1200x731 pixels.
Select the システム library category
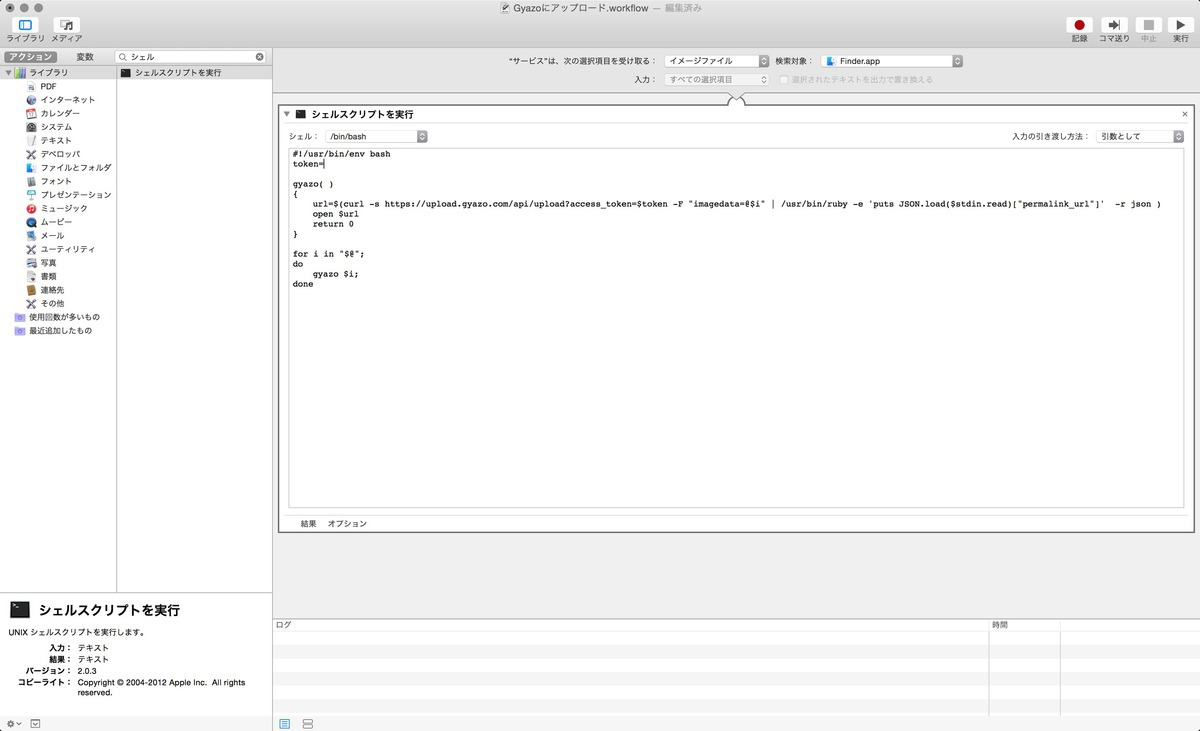click(56, 127)
